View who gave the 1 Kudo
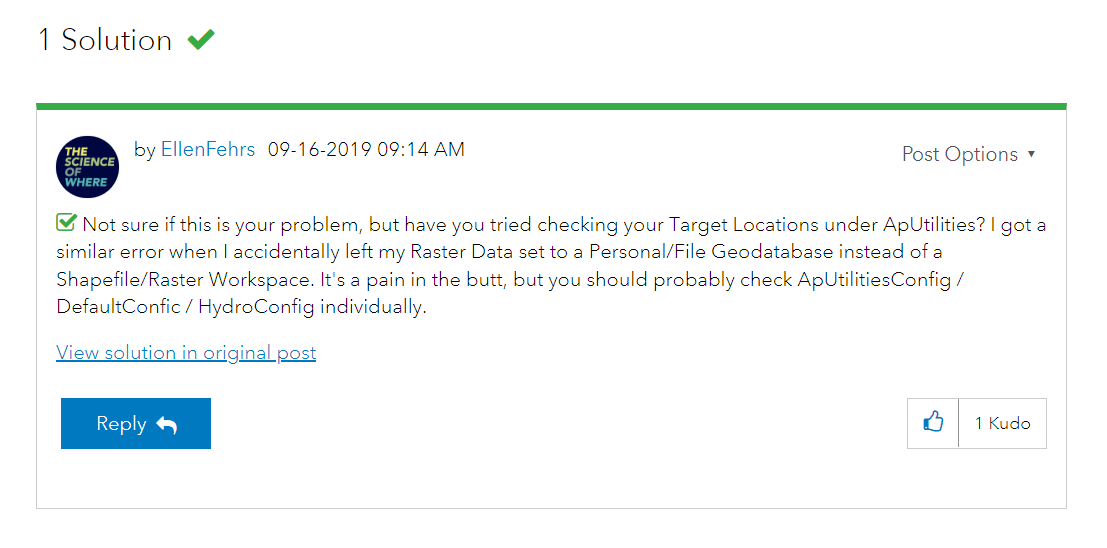Screen dimensions: 1107x548 (1002, 423)
